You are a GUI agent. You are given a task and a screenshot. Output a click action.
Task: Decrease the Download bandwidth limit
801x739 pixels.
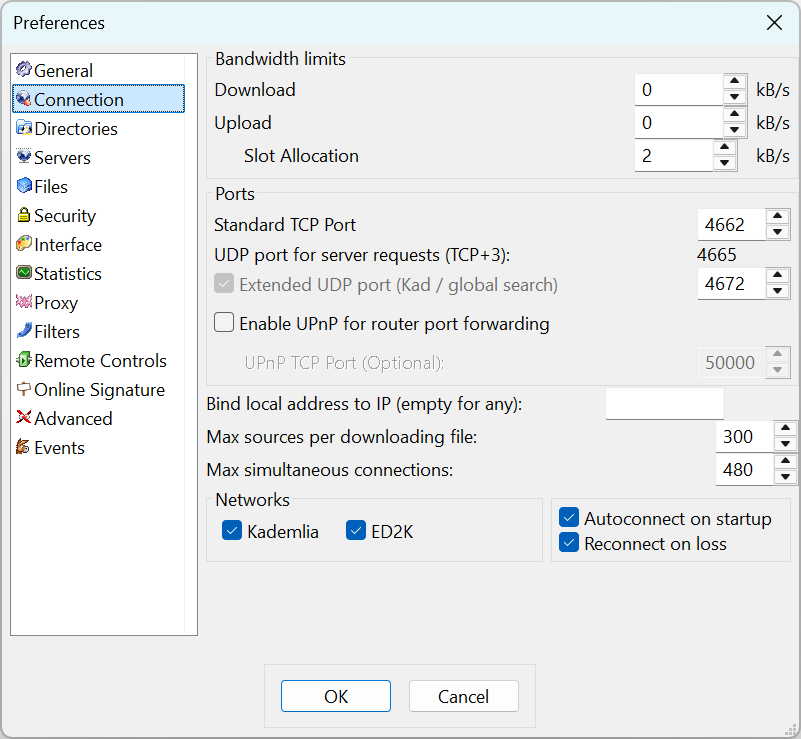[x=735, y=97]
